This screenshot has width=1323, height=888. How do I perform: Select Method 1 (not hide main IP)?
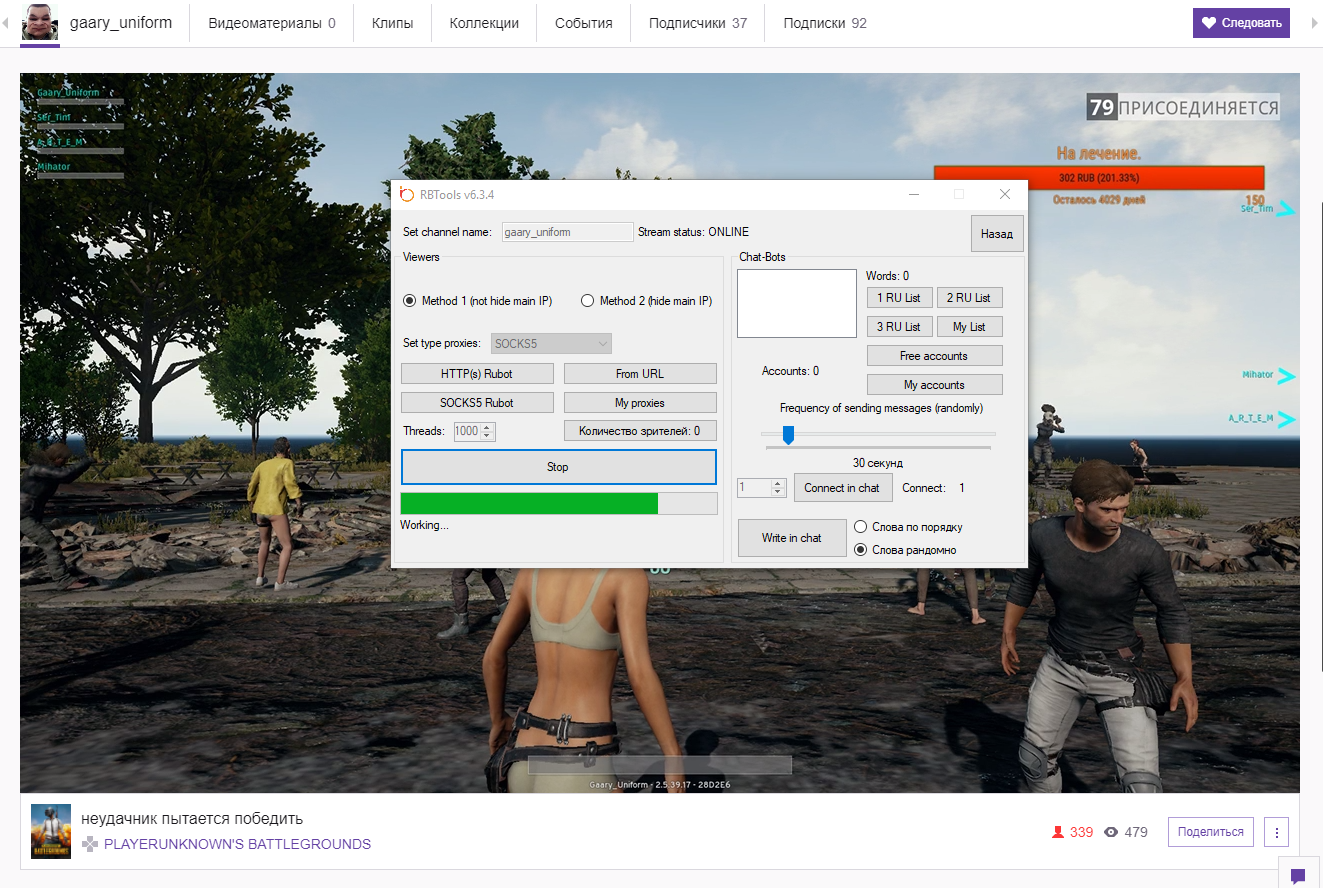tap(409, 301)
